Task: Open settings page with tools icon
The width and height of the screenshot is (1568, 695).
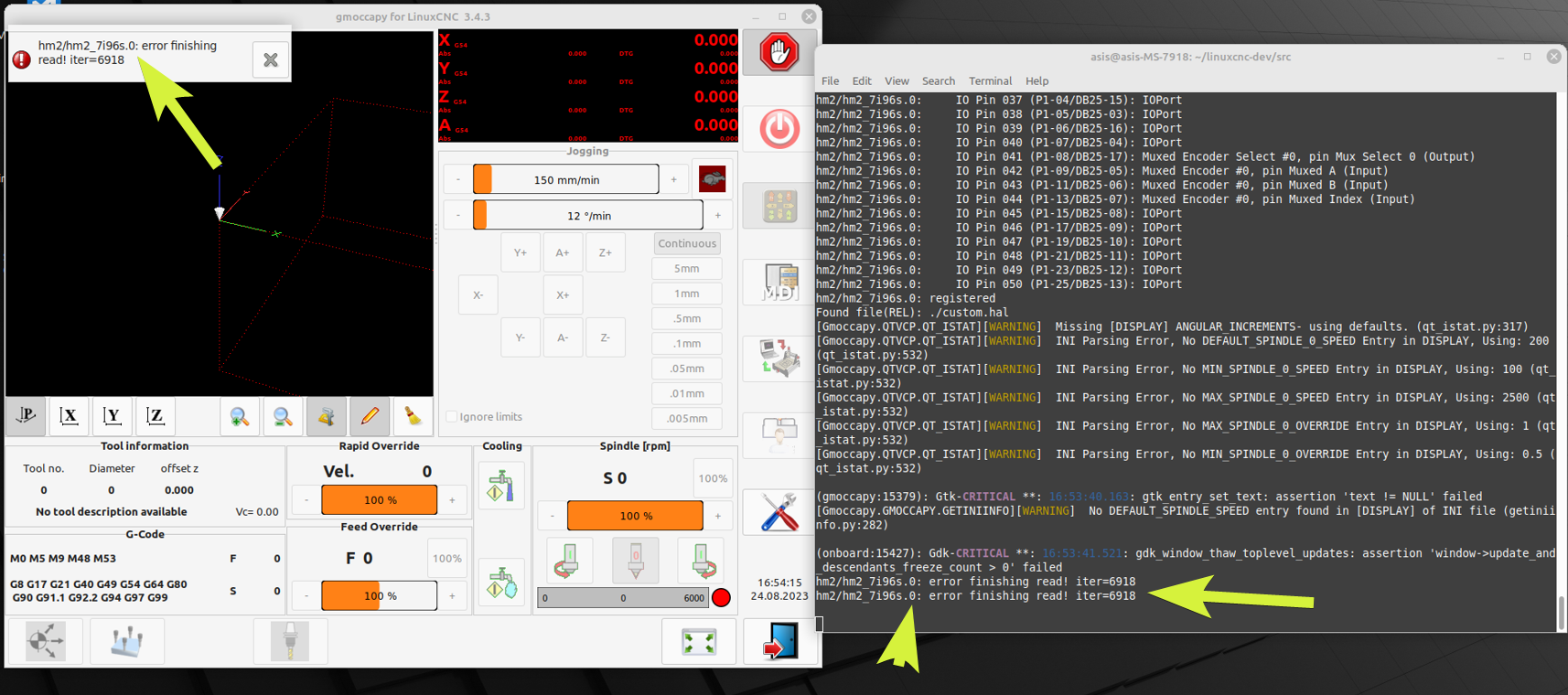Action: (x=779, y=512)
